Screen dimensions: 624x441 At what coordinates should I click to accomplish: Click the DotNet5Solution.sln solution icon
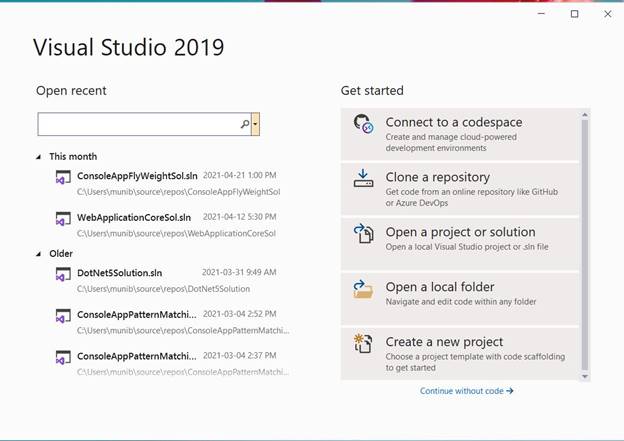tap(63, 274)
